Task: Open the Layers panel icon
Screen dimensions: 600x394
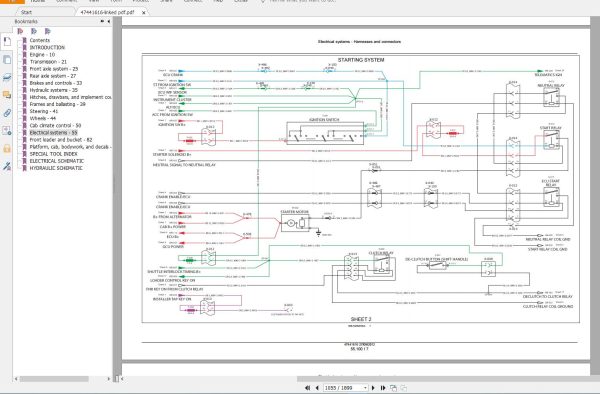Action: click(7, 77)
